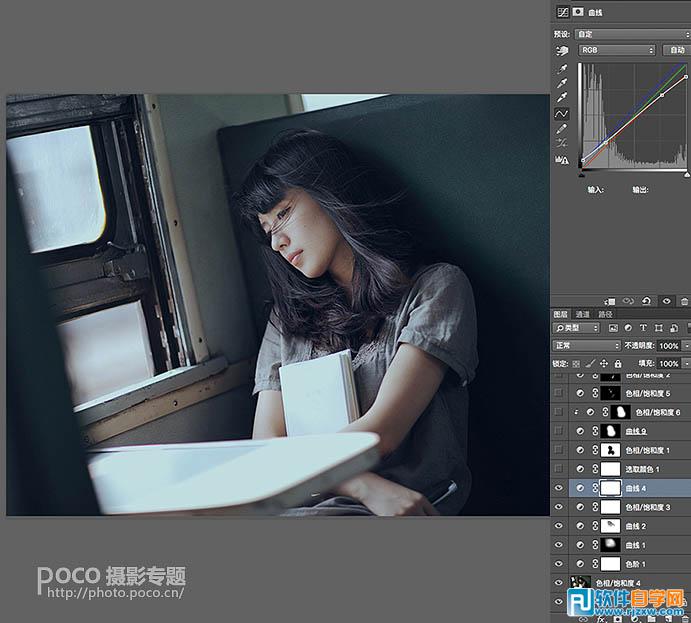This screenshot has width=691, height=623.
Task: Click the clip to layer icon
Action: point(610,301)
